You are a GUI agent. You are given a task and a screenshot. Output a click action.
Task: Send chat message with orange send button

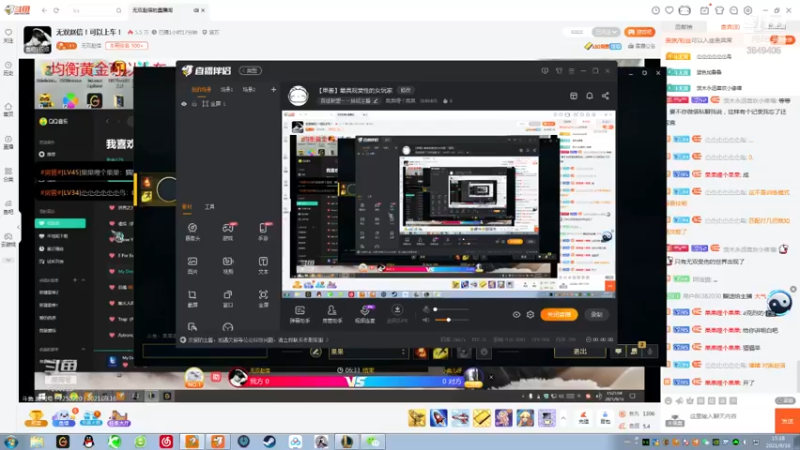point(787,421)
